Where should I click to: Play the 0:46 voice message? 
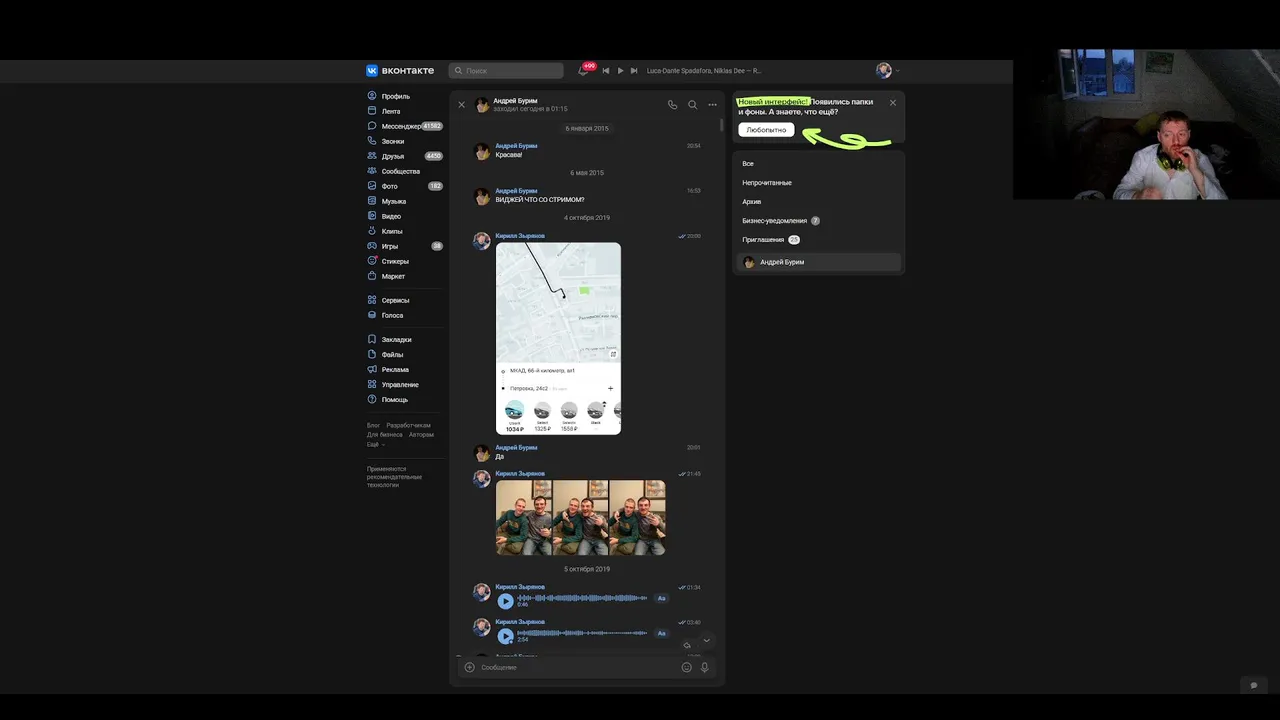[506, 601]
